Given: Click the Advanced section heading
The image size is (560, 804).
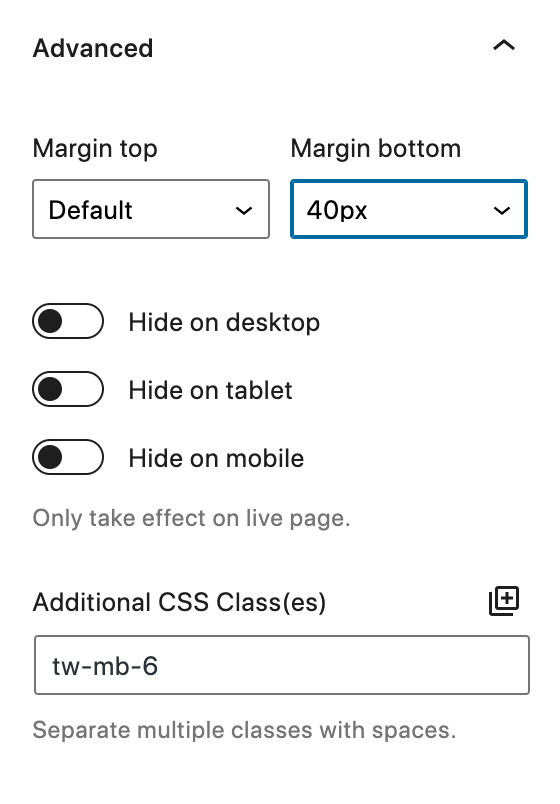Looking at the screenshot, I should point(93,48).
